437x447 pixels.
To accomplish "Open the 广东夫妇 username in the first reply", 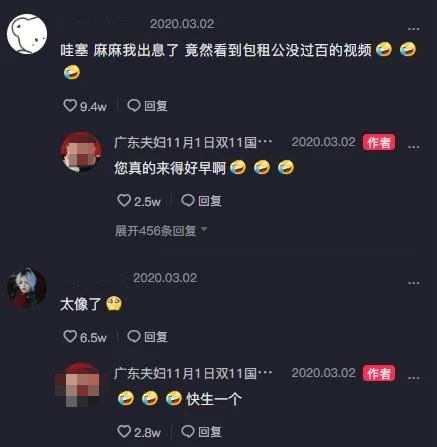I will 193,143.
